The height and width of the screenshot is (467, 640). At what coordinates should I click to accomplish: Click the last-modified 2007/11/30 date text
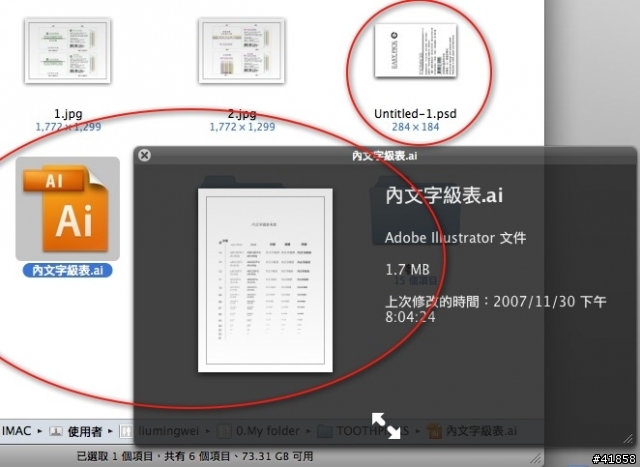point(496,309)
